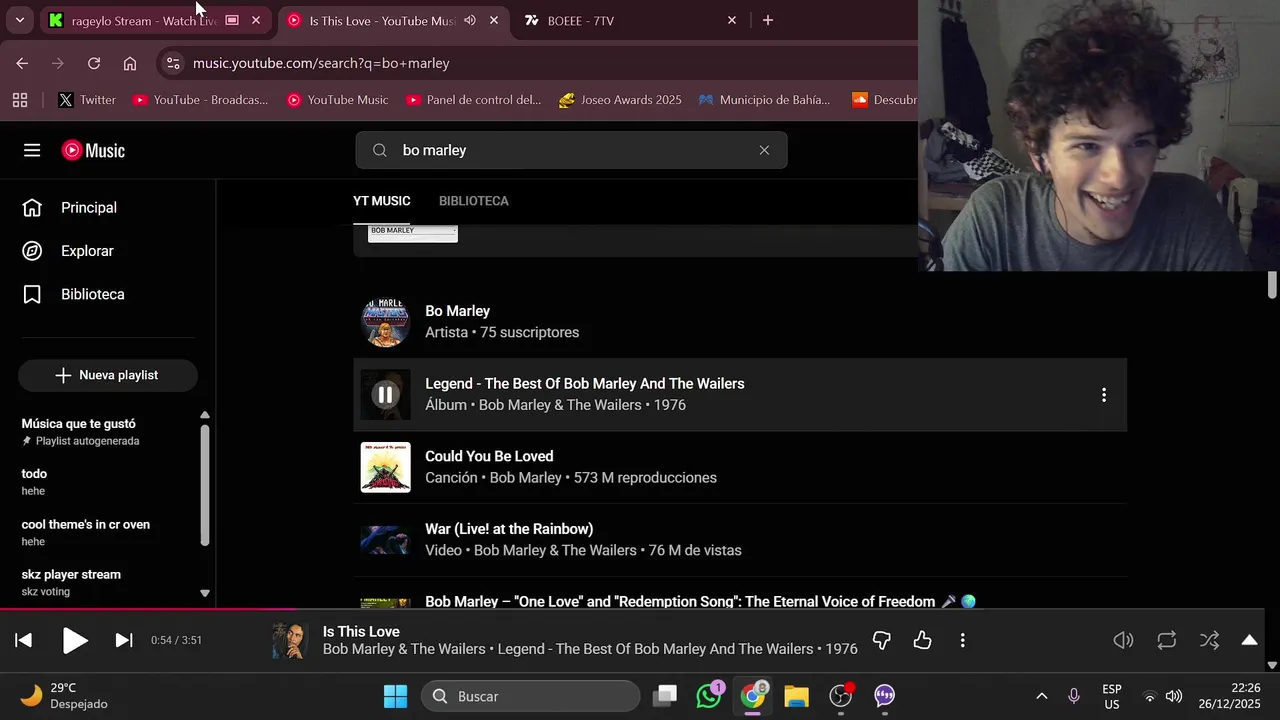Open the Bo Marley artist result
Viewport: 1280px width, 720px height.
[740, 322]
